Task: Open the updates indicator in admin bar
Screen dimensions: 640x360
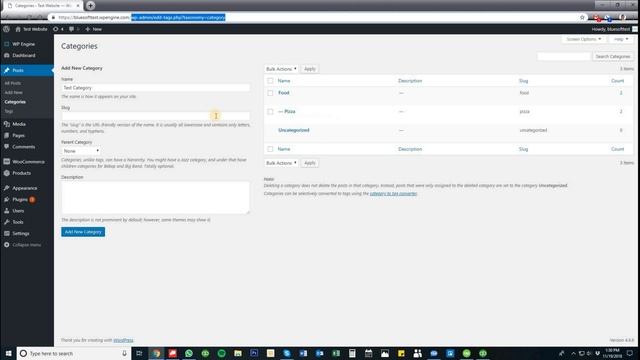Action: [x=58, y=29]
